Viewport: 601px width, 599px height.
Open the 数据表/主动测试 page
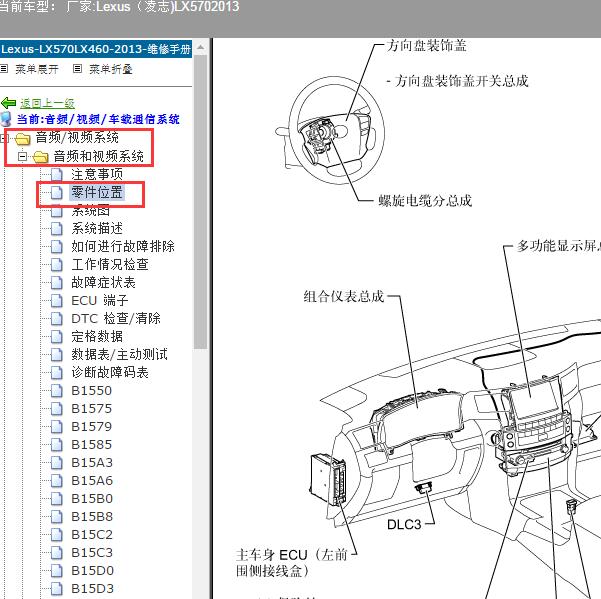[120, 354]
